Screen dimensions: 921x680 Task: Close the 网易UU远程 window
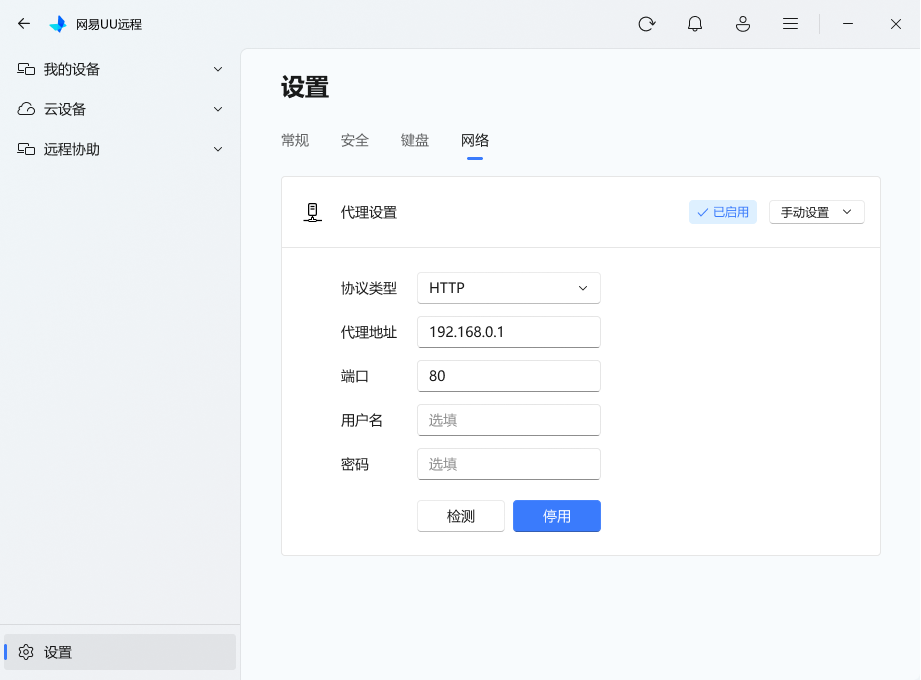coord(896,24)
